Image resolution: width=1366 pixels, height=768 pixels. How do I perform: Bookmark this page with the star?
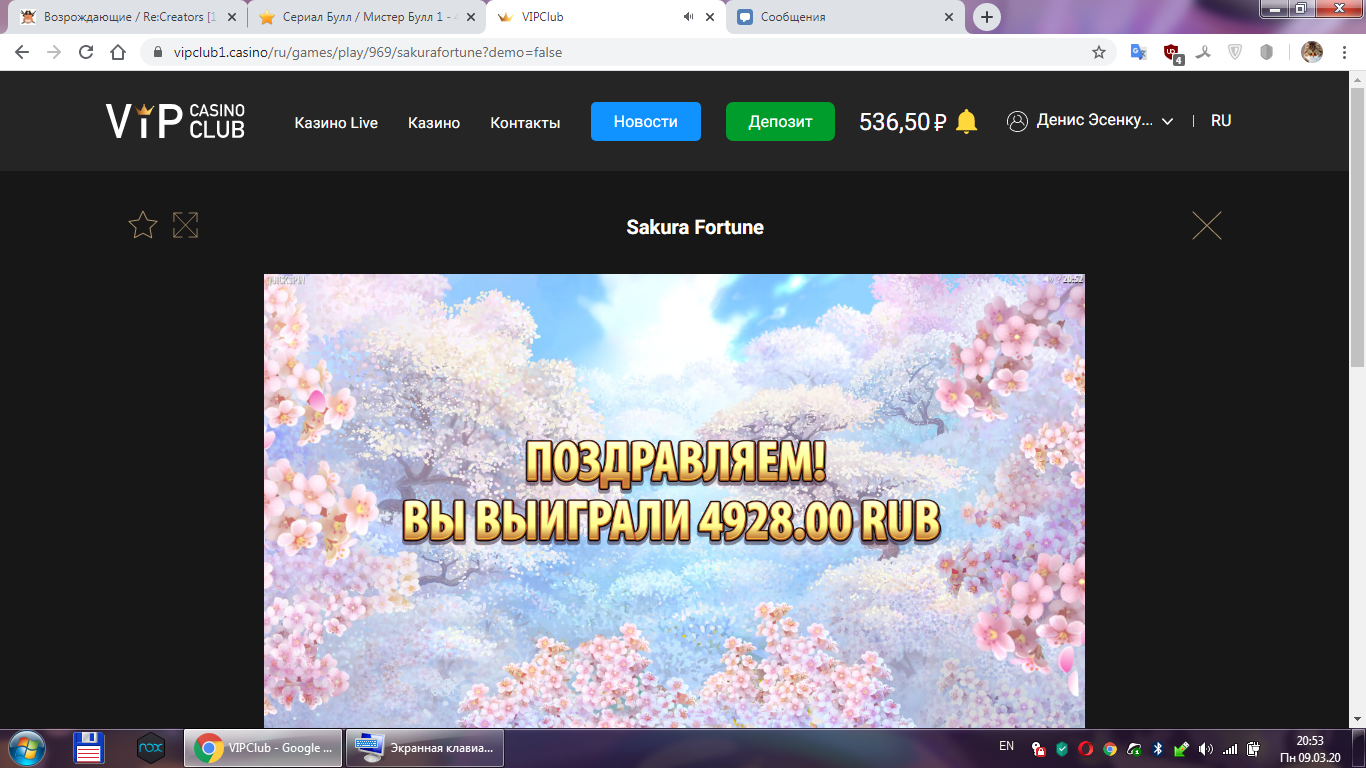(1099, 52)
